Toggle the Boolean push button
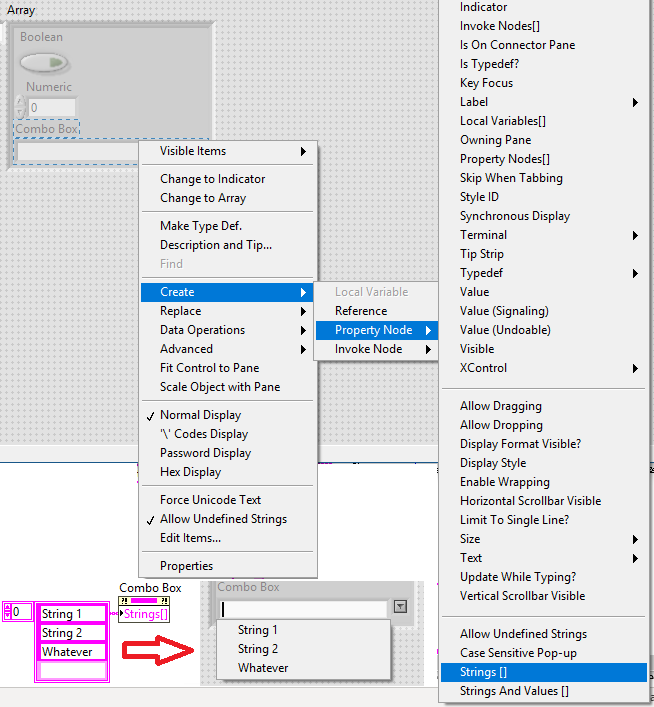Screen dimensions: 654x707 click(44, 62)
